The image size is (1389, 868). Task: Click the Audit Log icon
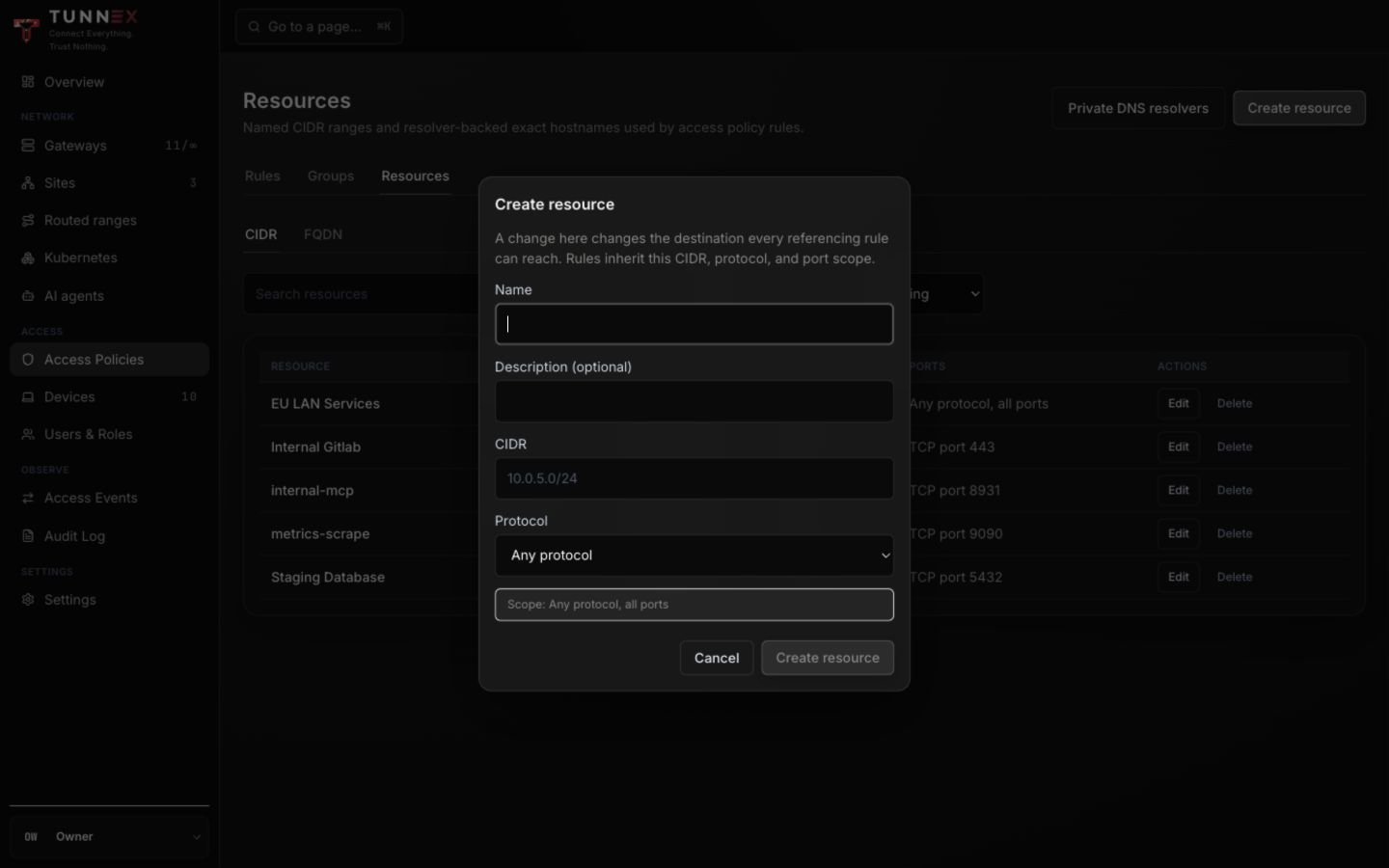click(28, 536)
